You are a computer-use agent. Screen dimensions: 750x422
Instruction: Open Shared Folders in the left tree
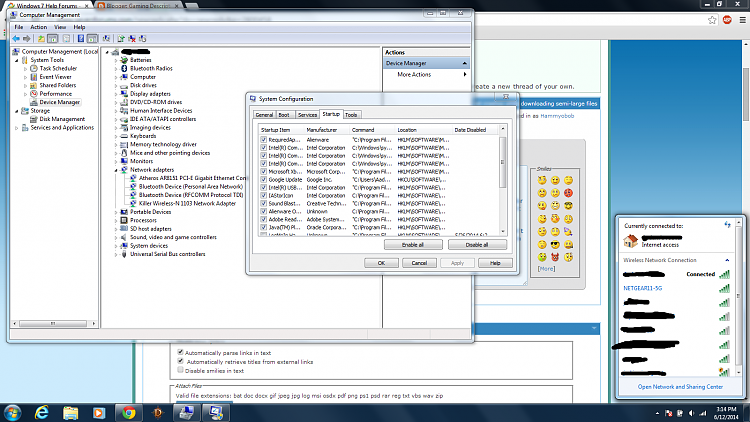[x=57, y=85]
